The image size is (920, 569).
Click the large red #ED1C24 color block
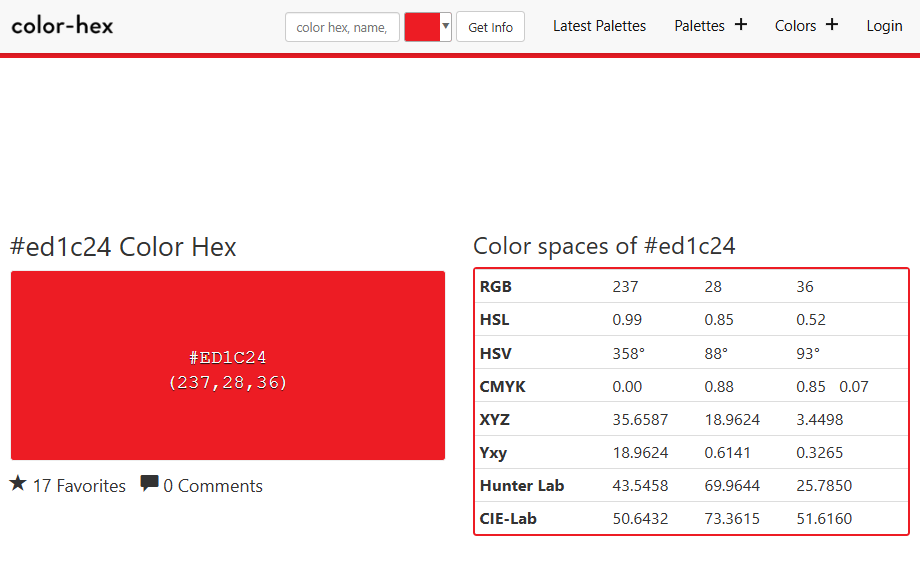[228, 365]
